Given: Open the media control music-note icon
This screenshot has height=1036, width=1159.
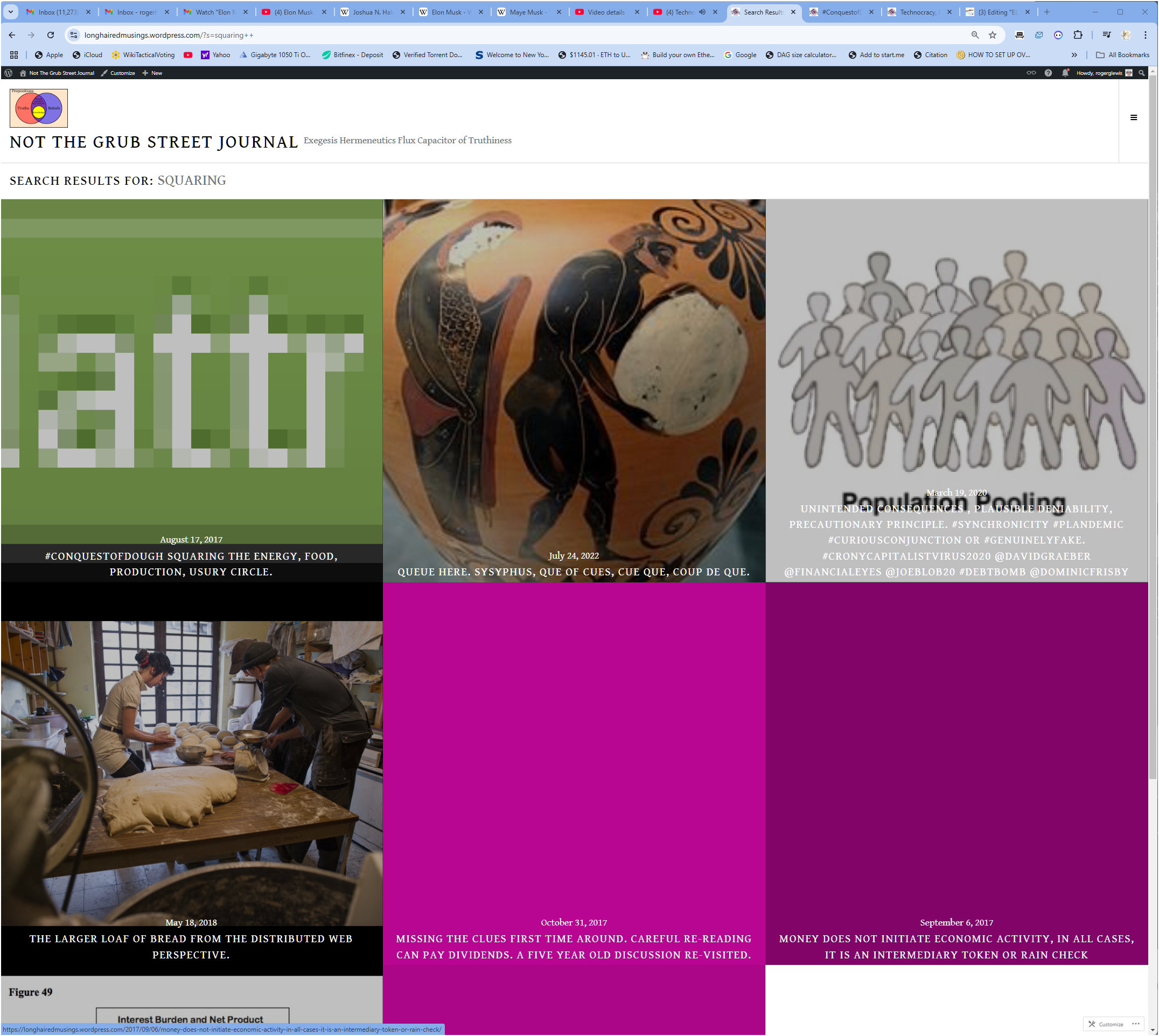Looking at the screenshot, I should coord(1106,36).
